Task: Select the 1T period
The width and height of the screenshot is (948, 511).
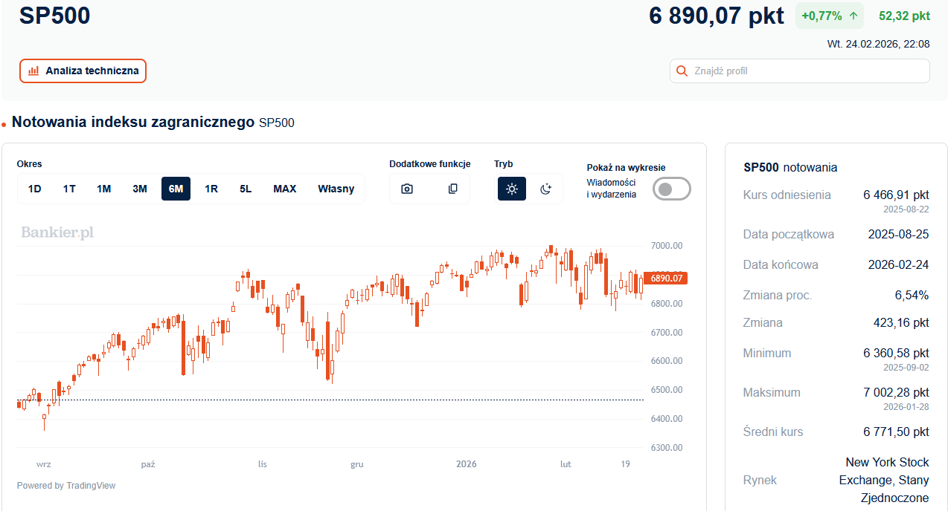Action: pyautogui.click(x=69, y=189)
